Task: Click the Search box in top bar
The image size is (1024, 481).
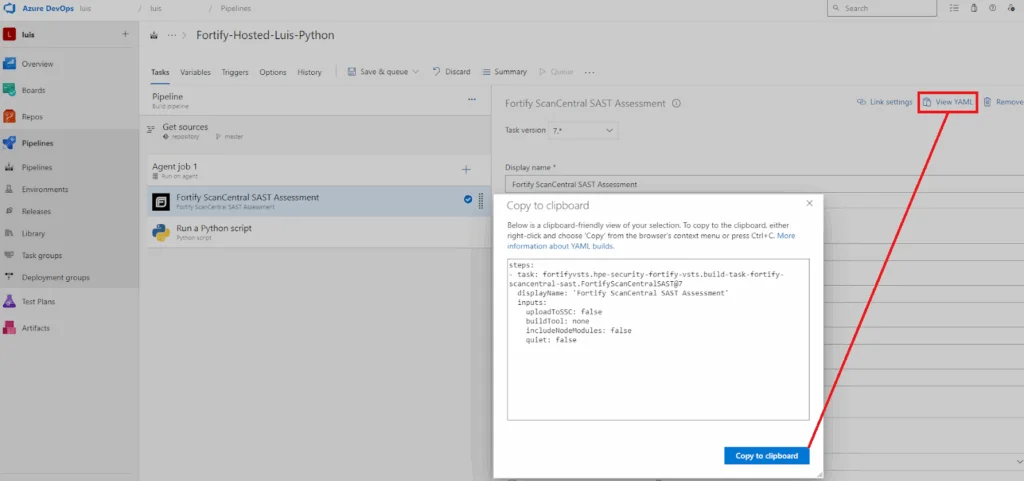Action: click(x=882, y=8)
